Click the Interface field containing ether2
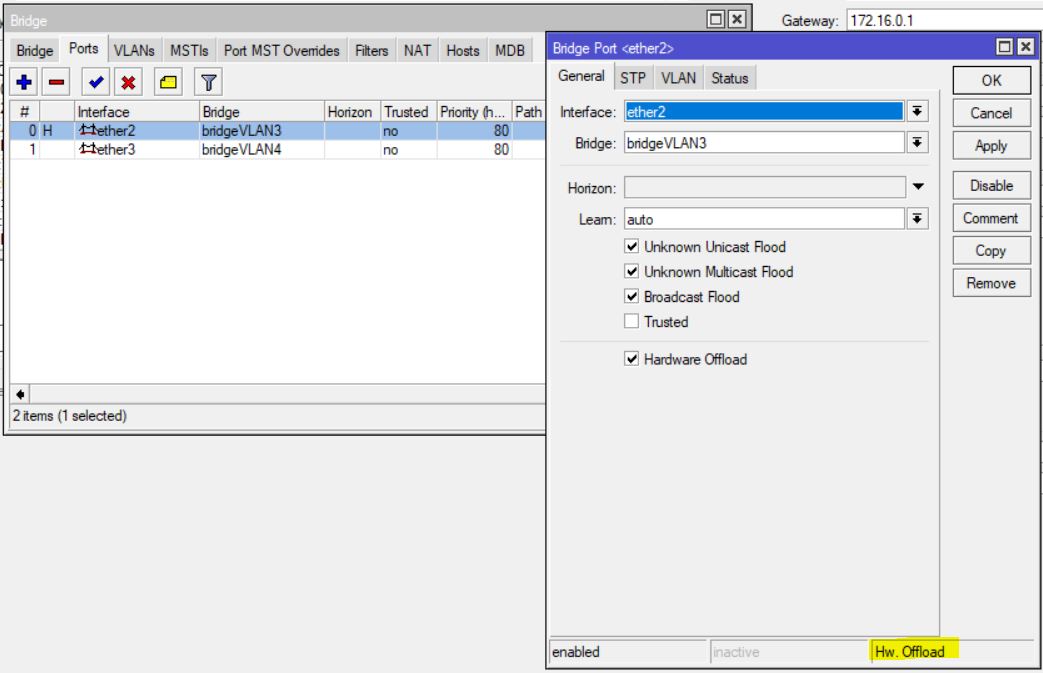Screen dimensions: 1043x673 pos(764,112)
